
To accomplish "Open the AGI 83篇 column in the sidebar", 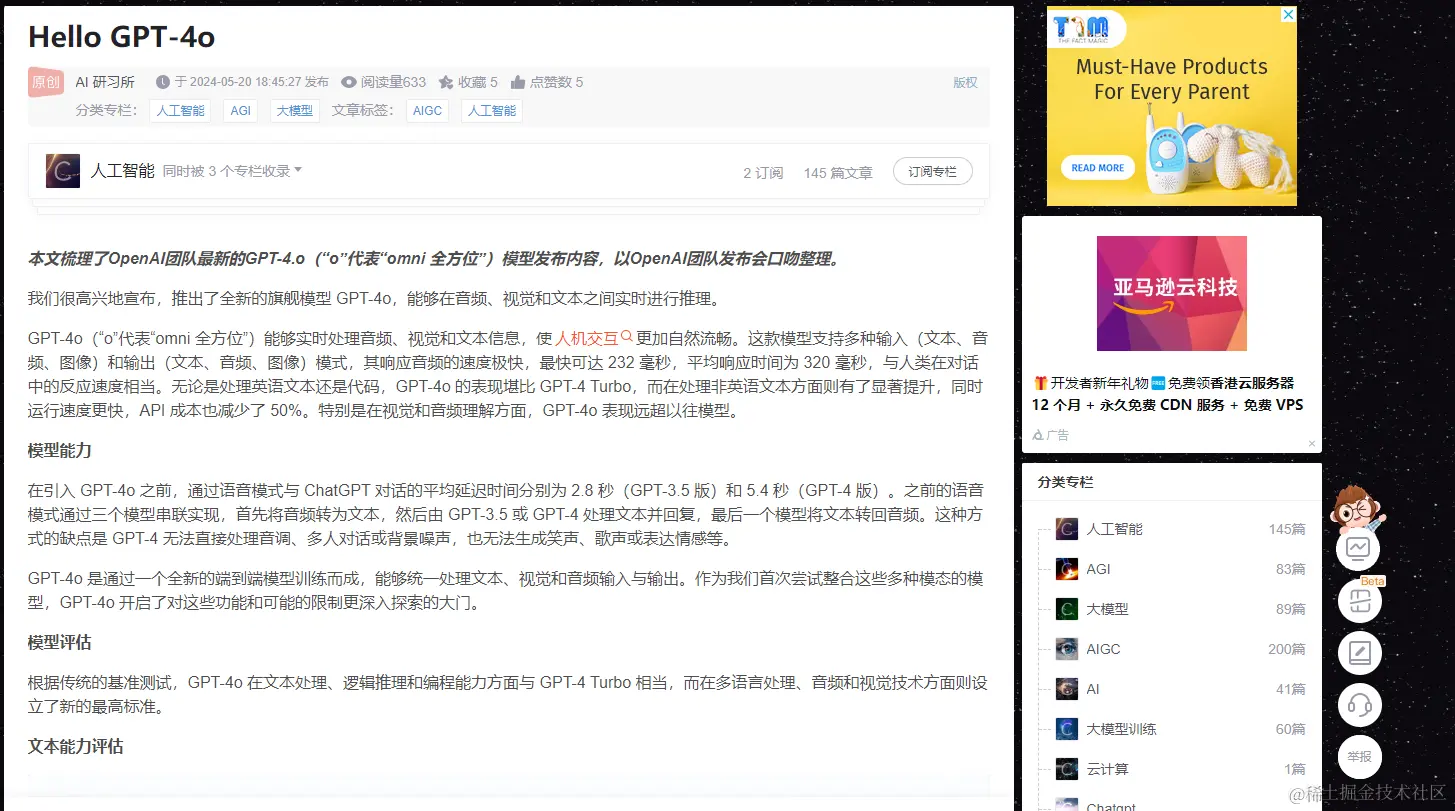I will coord(1180,569).
